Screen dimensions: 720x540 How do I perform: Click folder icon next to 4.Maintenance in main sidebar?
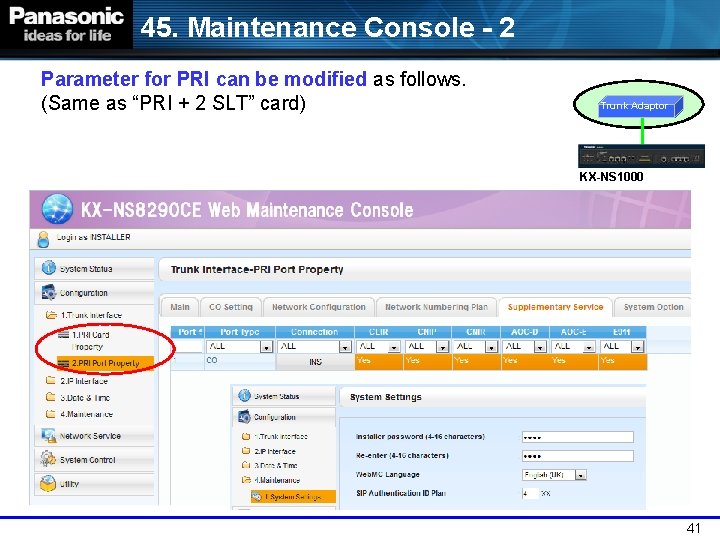coord(51,413)
